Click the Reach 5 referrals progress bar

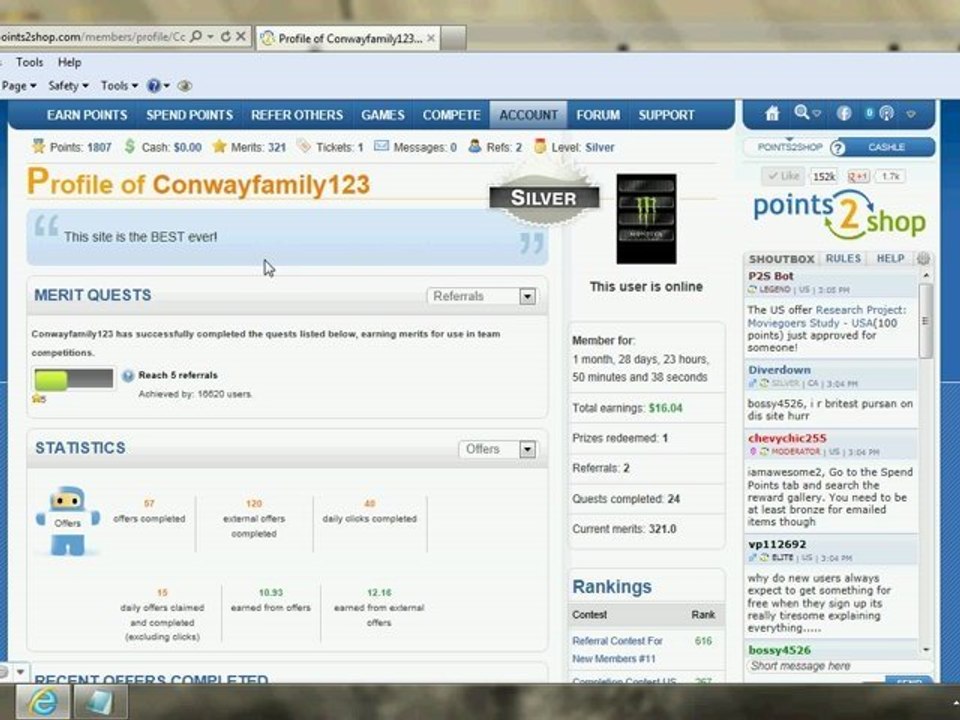73,380
